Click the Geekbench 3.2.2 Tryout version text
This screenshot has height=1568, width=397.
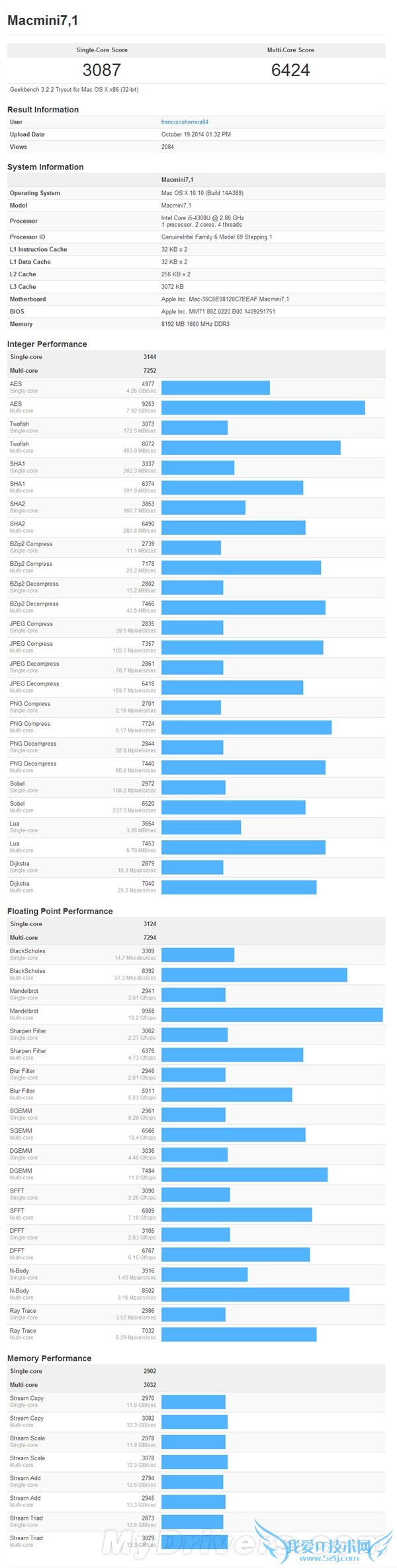coord(74,90)
